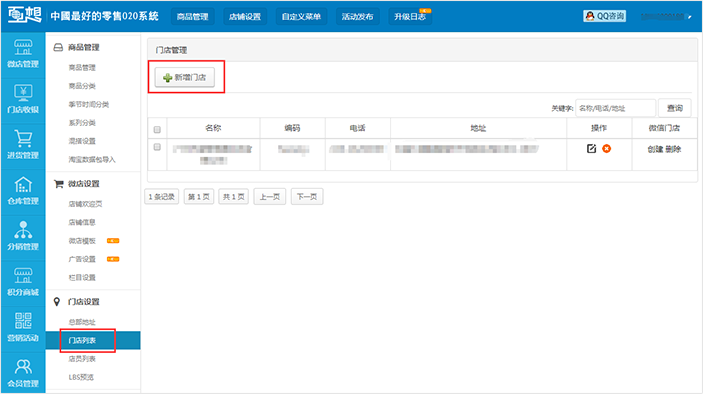Screen dimensions: 703x394
Task: Select 店员列表 in side menu
Action: point(82,359)
